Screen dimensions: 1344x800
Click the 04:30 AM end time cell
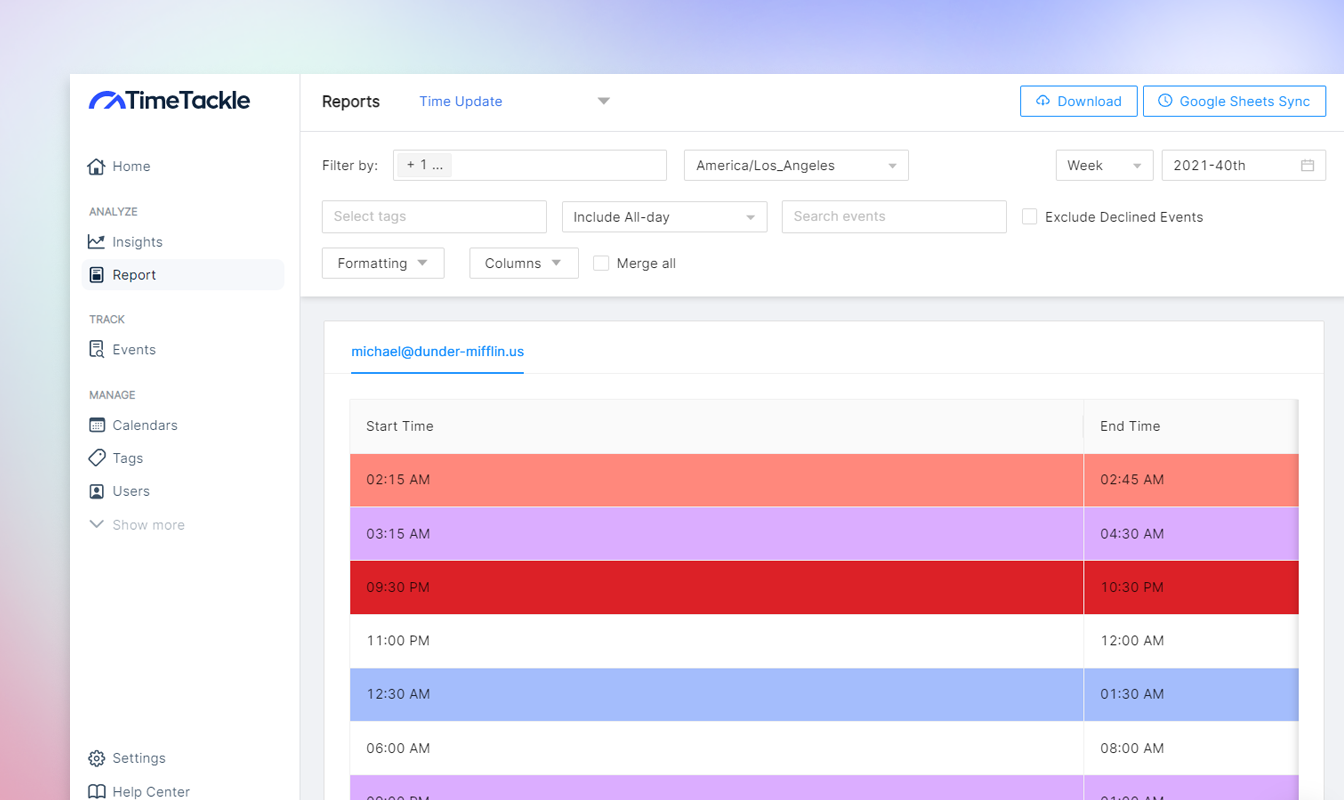(1191, 534)
